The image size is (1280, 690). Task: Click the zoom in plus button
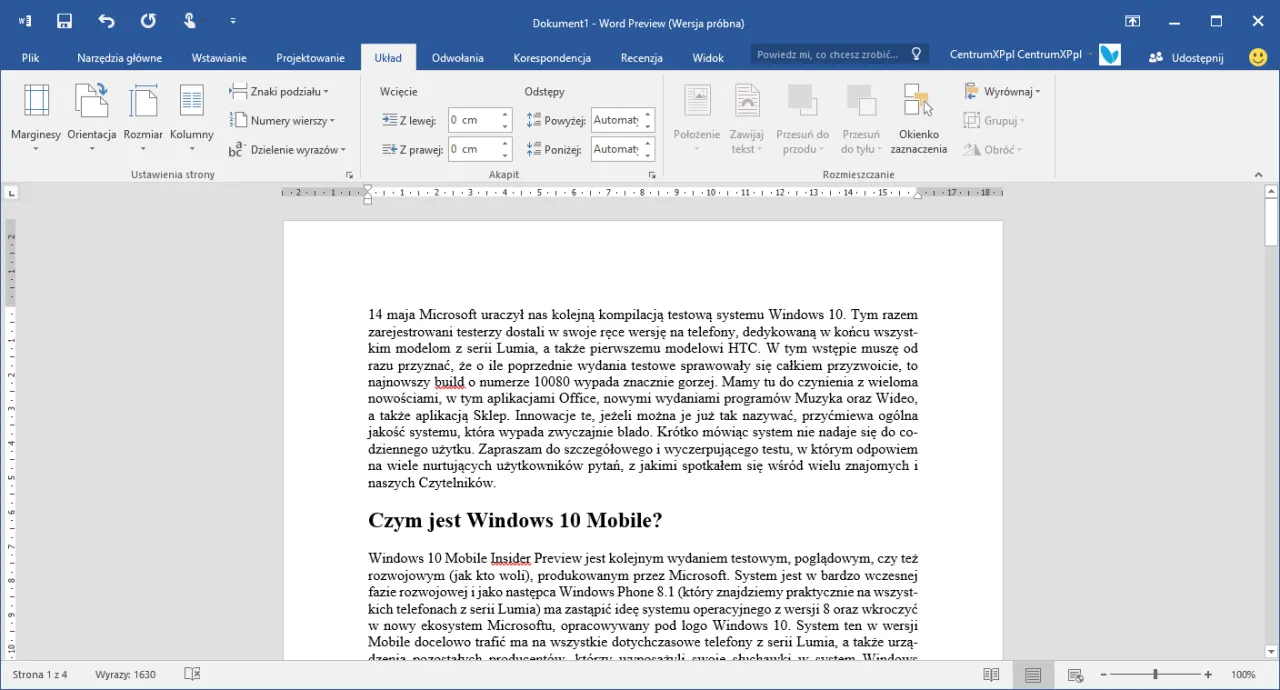pyautogui.click(x=1208, y=675)
